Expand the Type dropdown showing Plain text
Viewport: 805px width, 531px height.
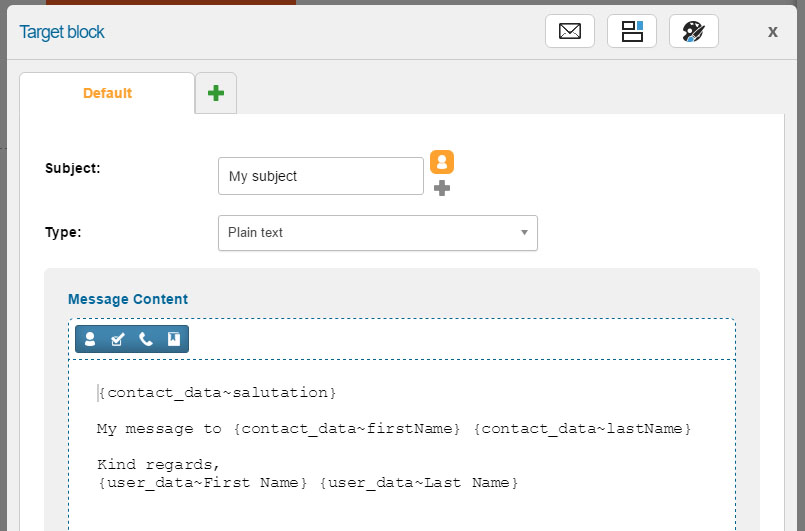(x=377, y=233)
